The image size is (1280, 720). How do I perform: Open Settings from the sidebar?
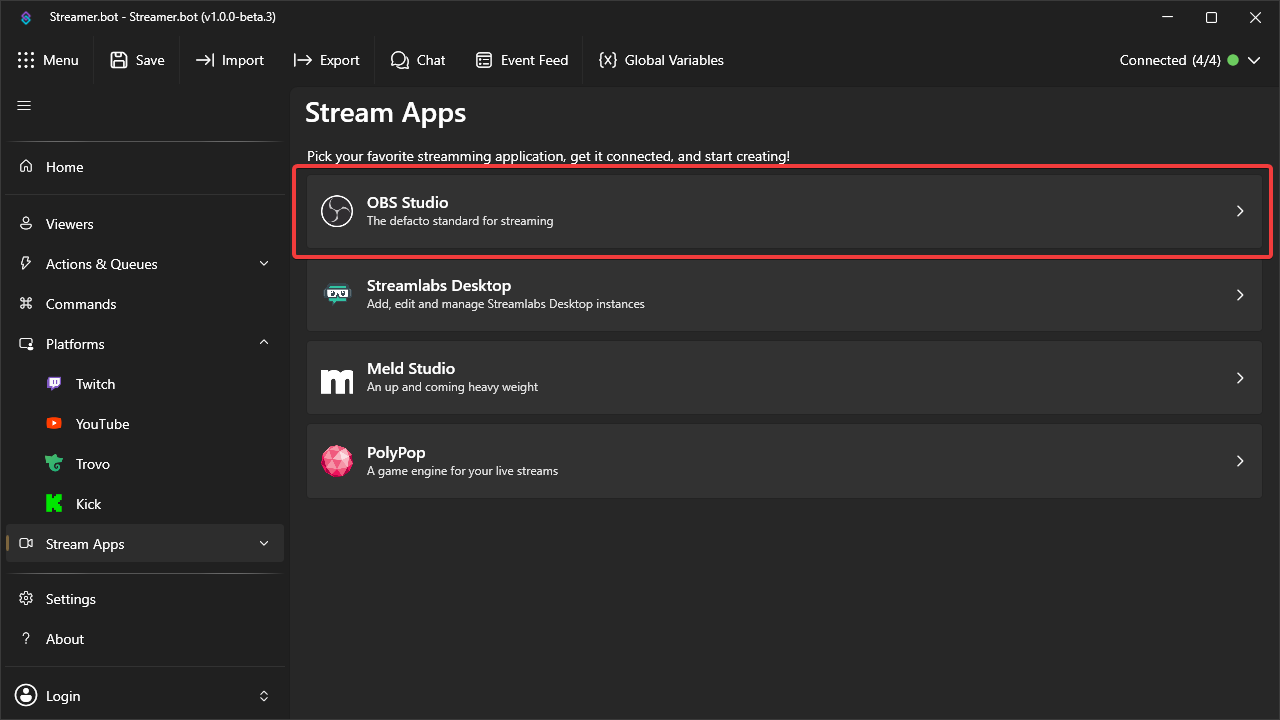point(70,598)
